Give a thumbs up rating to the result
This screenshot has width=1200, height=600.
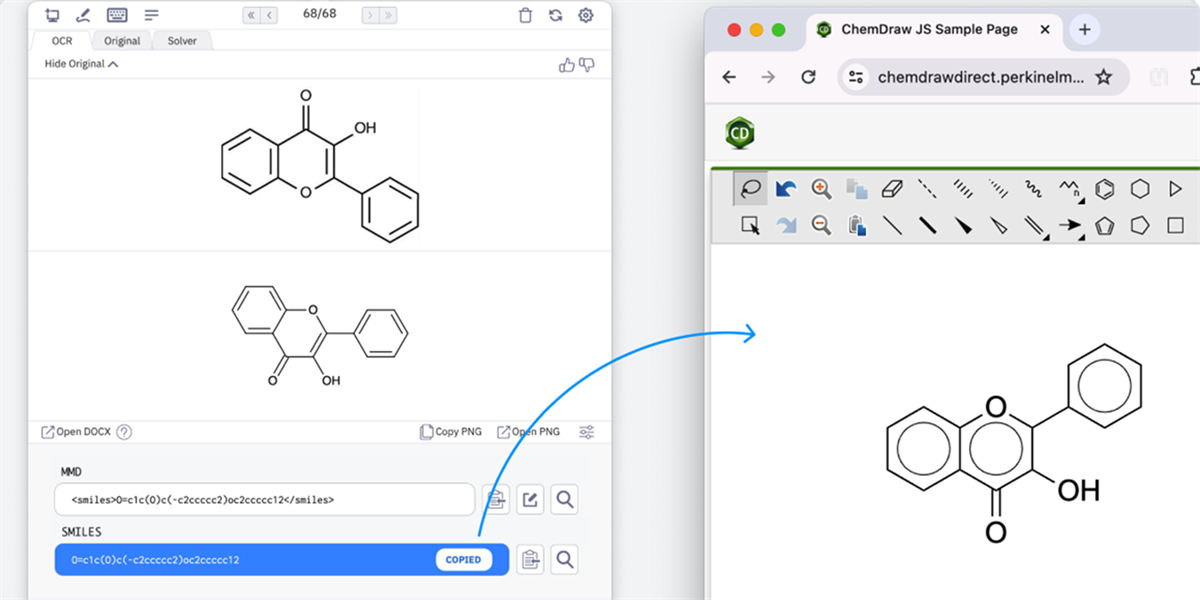(x=567, y=64)
